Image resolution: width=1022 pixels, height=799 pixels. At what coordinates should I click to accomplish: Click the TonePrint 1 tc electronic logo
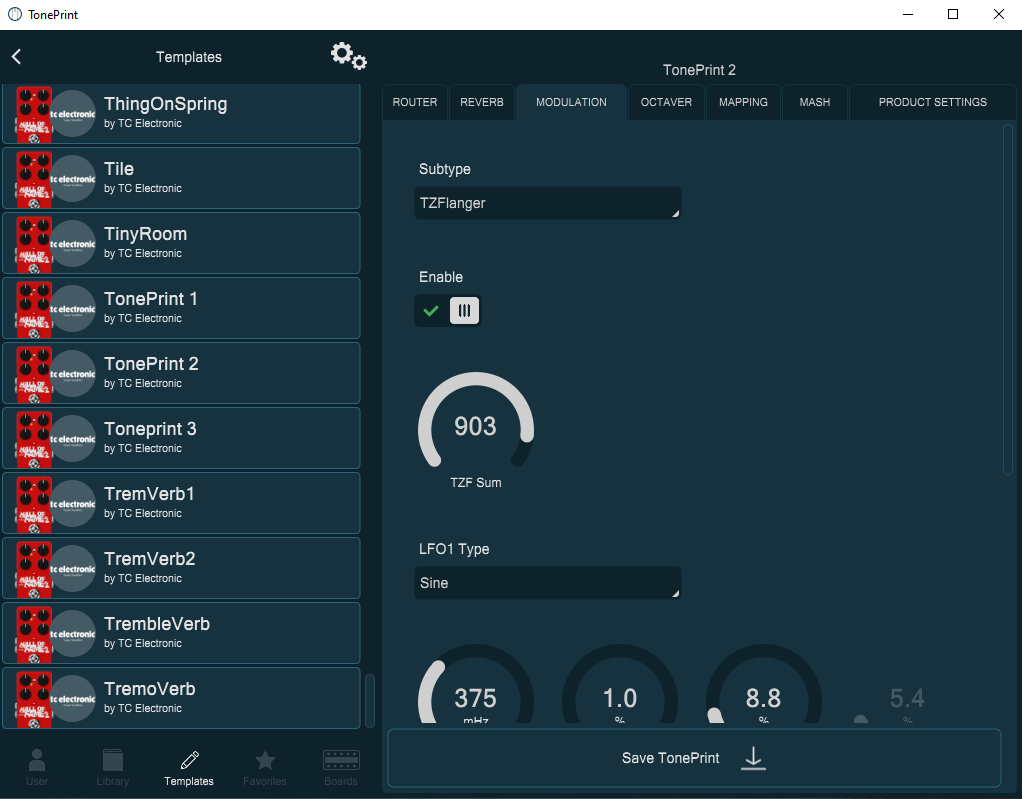tap(73, 309)
